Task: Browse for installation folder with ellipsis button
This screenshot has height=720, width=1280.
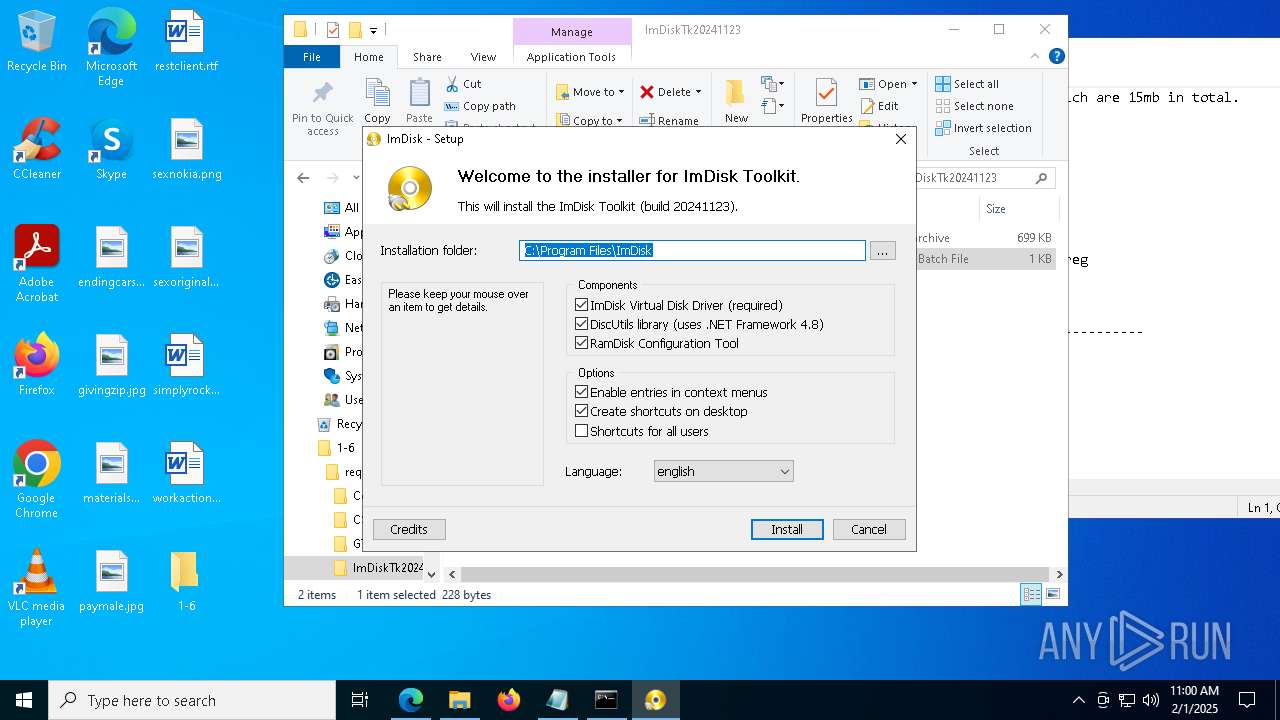Action: [x=882, y=251]
